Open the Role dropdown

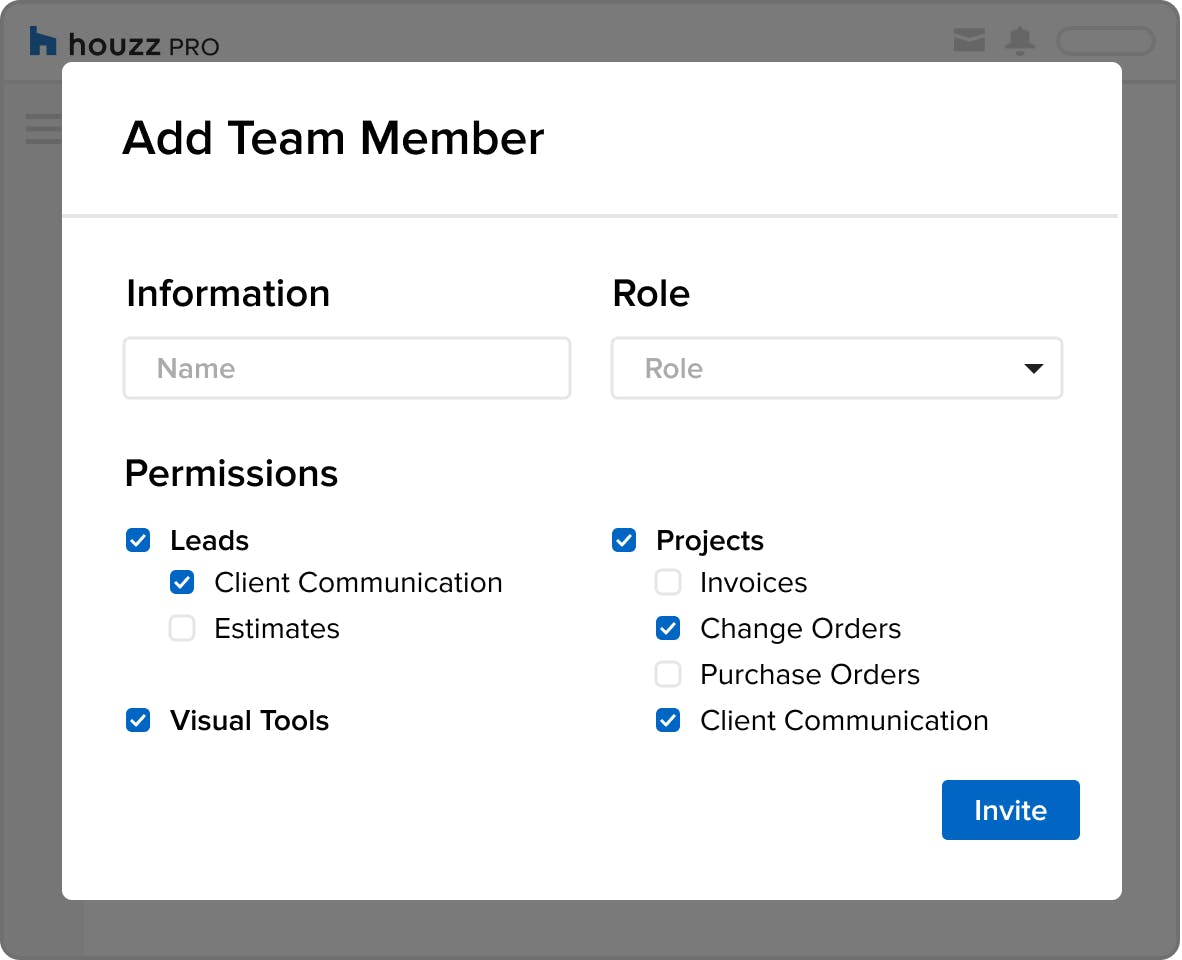click(837, 368)
